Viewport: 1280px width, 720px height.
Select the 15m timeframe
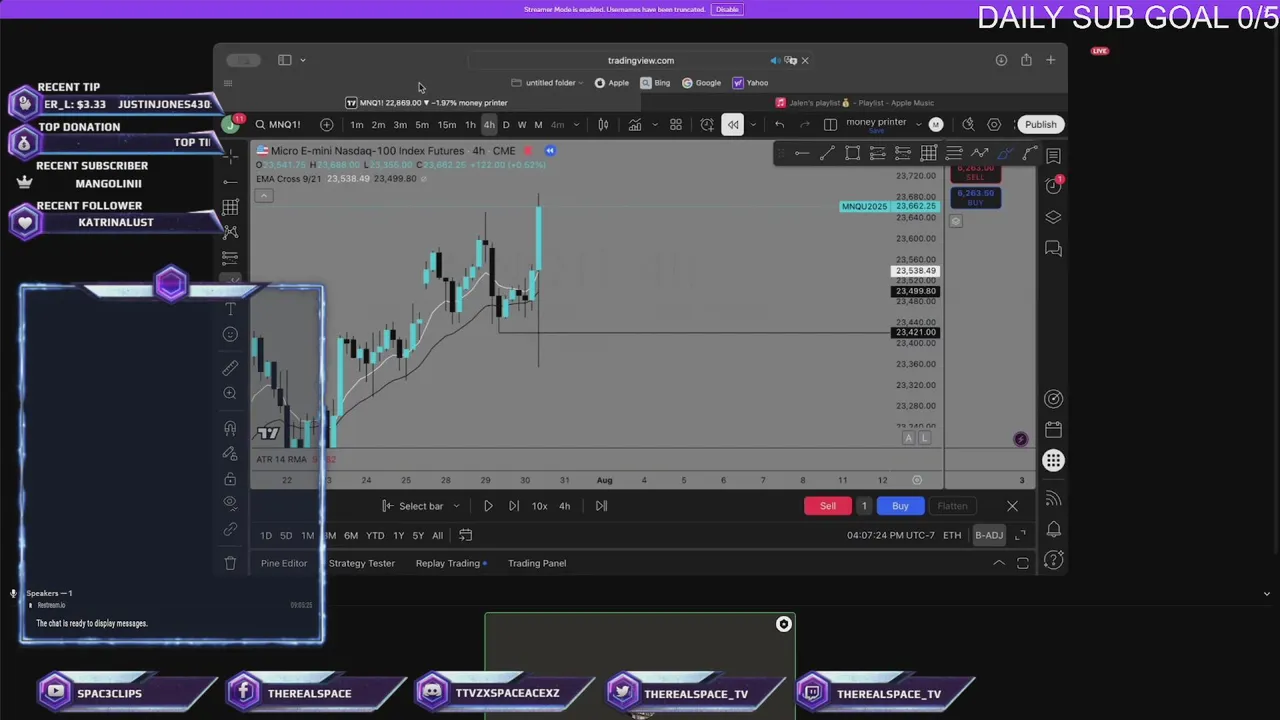tap(446, 125)
